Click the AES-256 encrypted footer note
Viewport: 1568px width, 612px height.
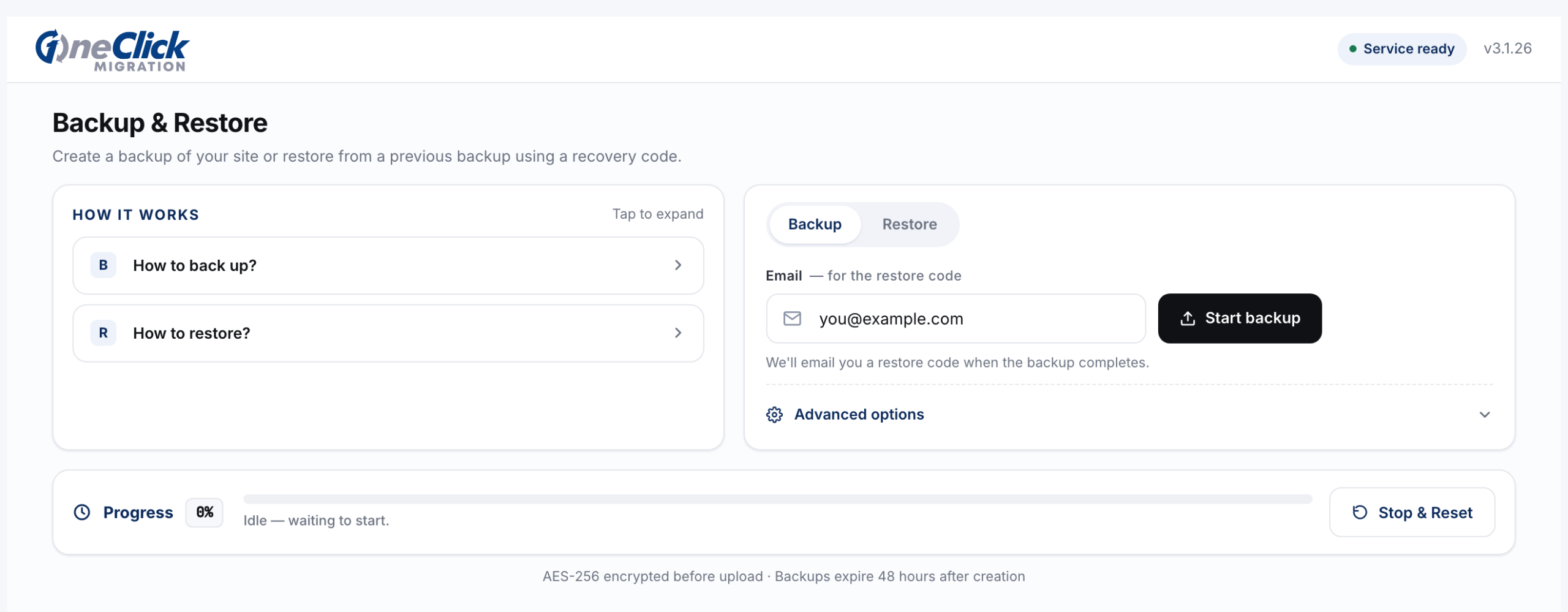783,576
